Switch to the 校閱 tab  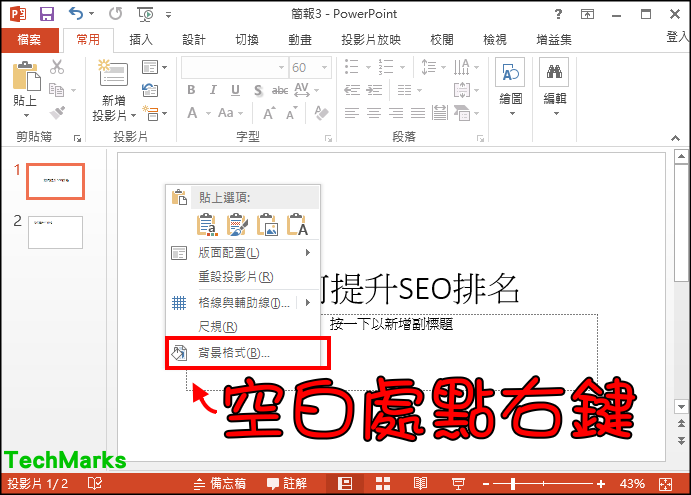[442, 40]
